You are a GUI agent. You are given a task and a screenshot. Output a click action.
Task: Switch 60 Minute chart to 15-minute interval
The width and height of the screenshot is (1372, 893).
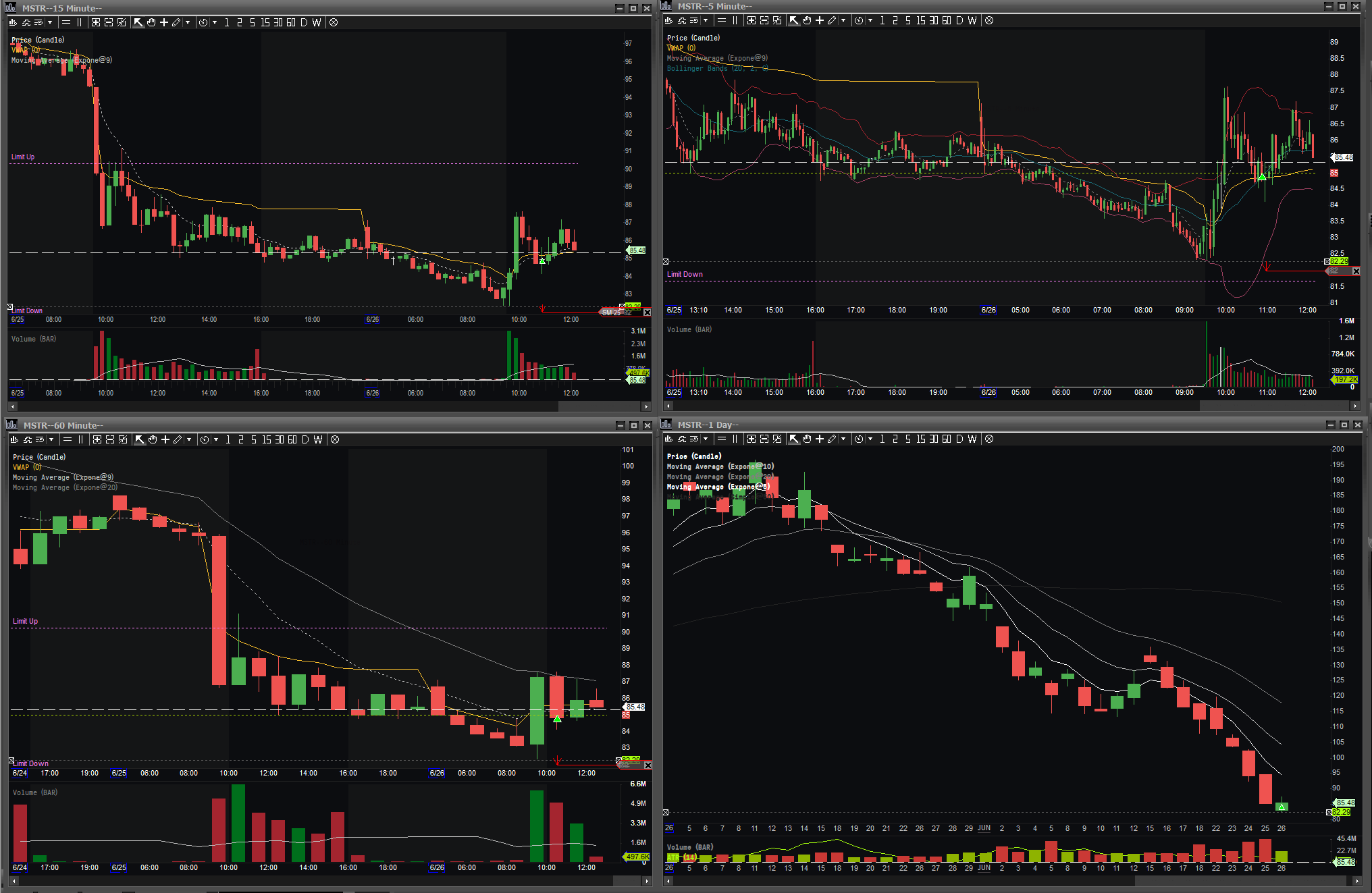point(267,439)
